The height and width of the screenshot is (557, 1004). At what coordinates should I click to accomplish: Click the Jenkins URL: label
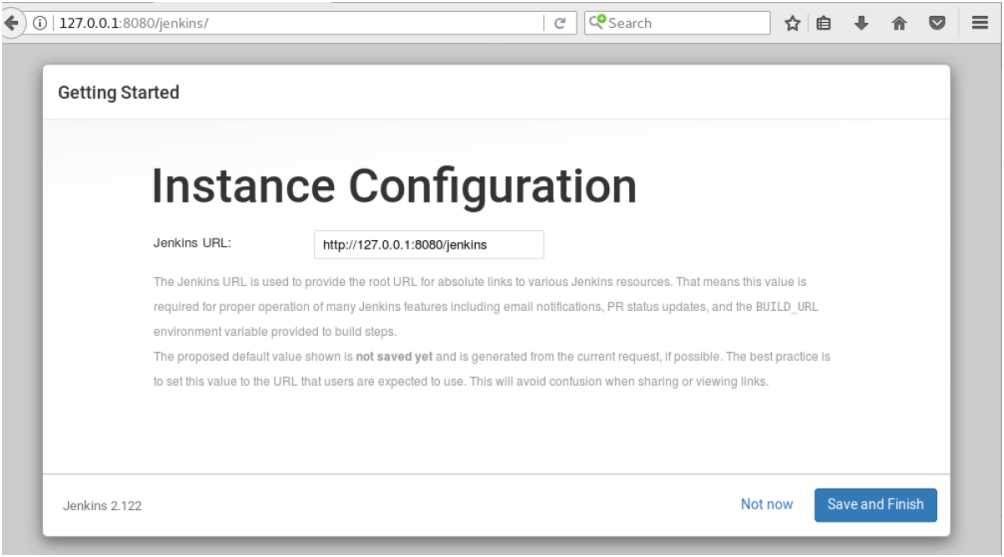coord(192,243)
